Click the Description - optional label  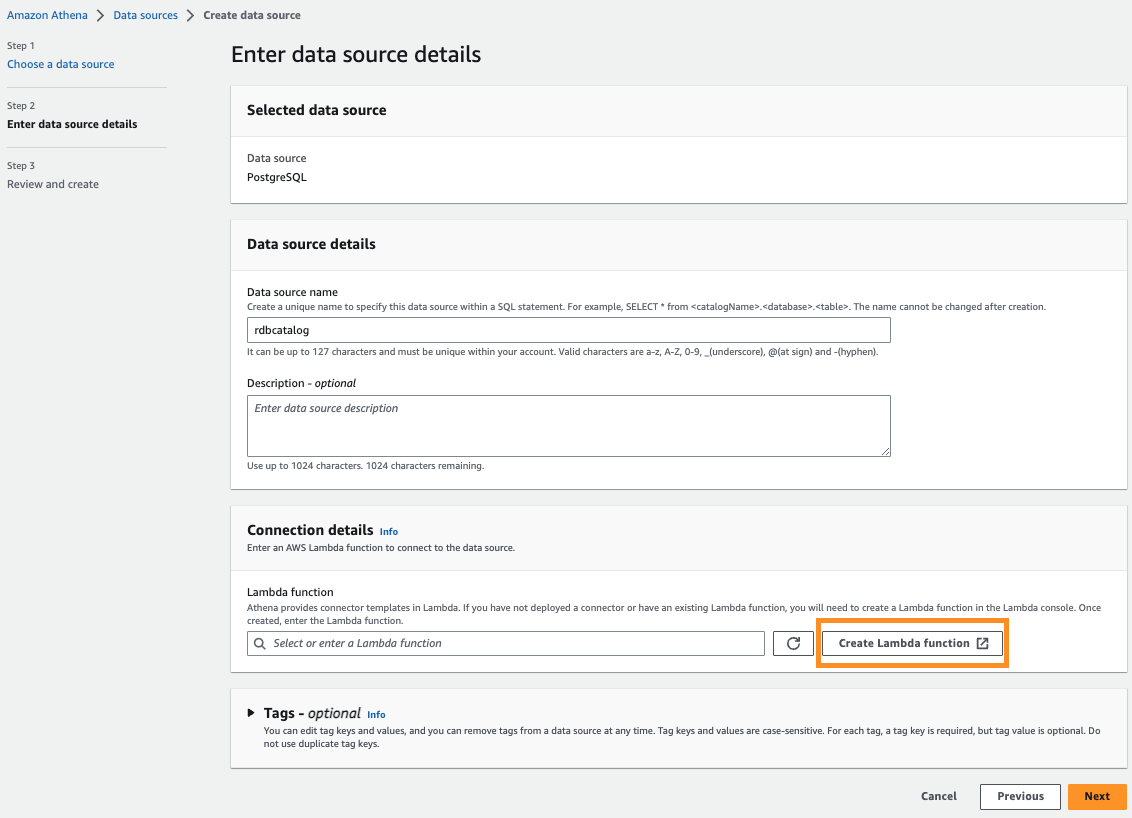click(x=301, y=383)
